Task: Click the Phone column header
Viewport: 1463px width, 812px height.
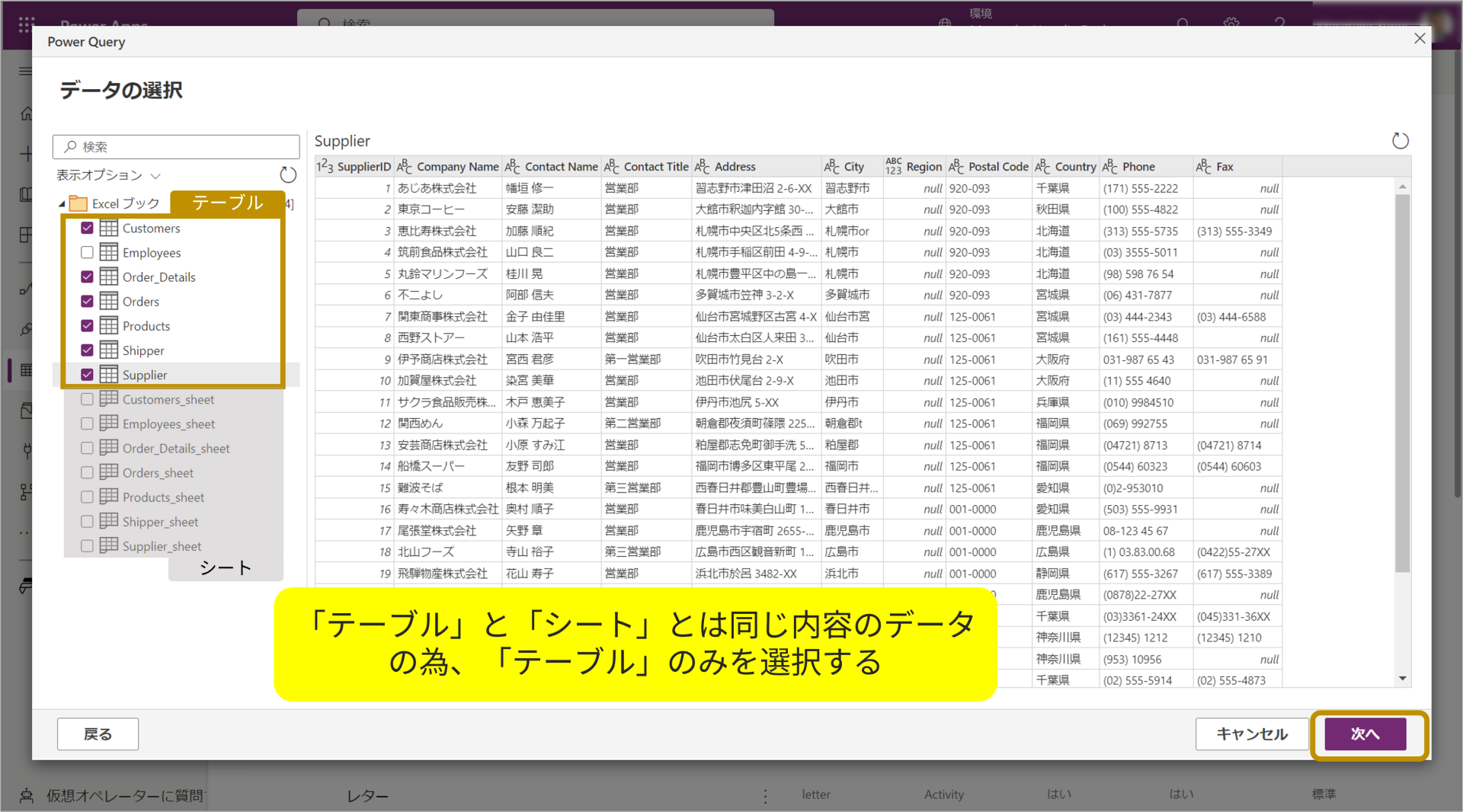Action: coord(1146,166)
